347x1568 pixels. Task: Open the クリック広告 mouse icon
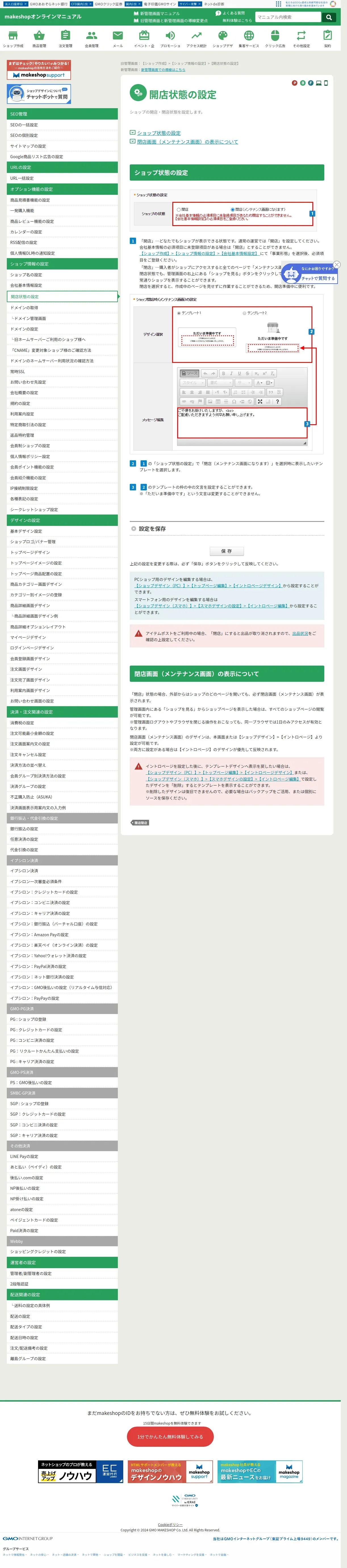[275, 35]
